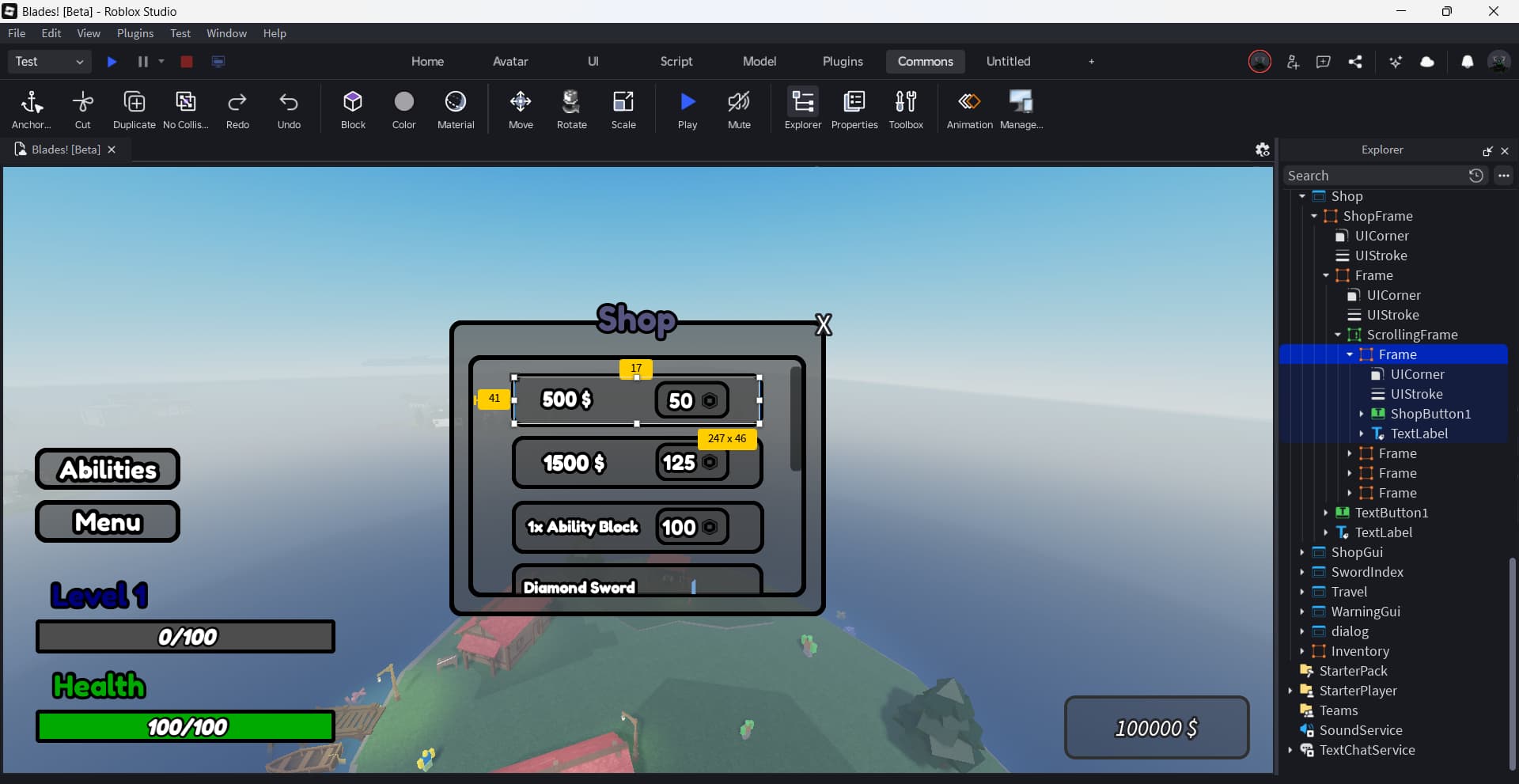
Task: Select the Anchor tool
Action: click(31, 108)
